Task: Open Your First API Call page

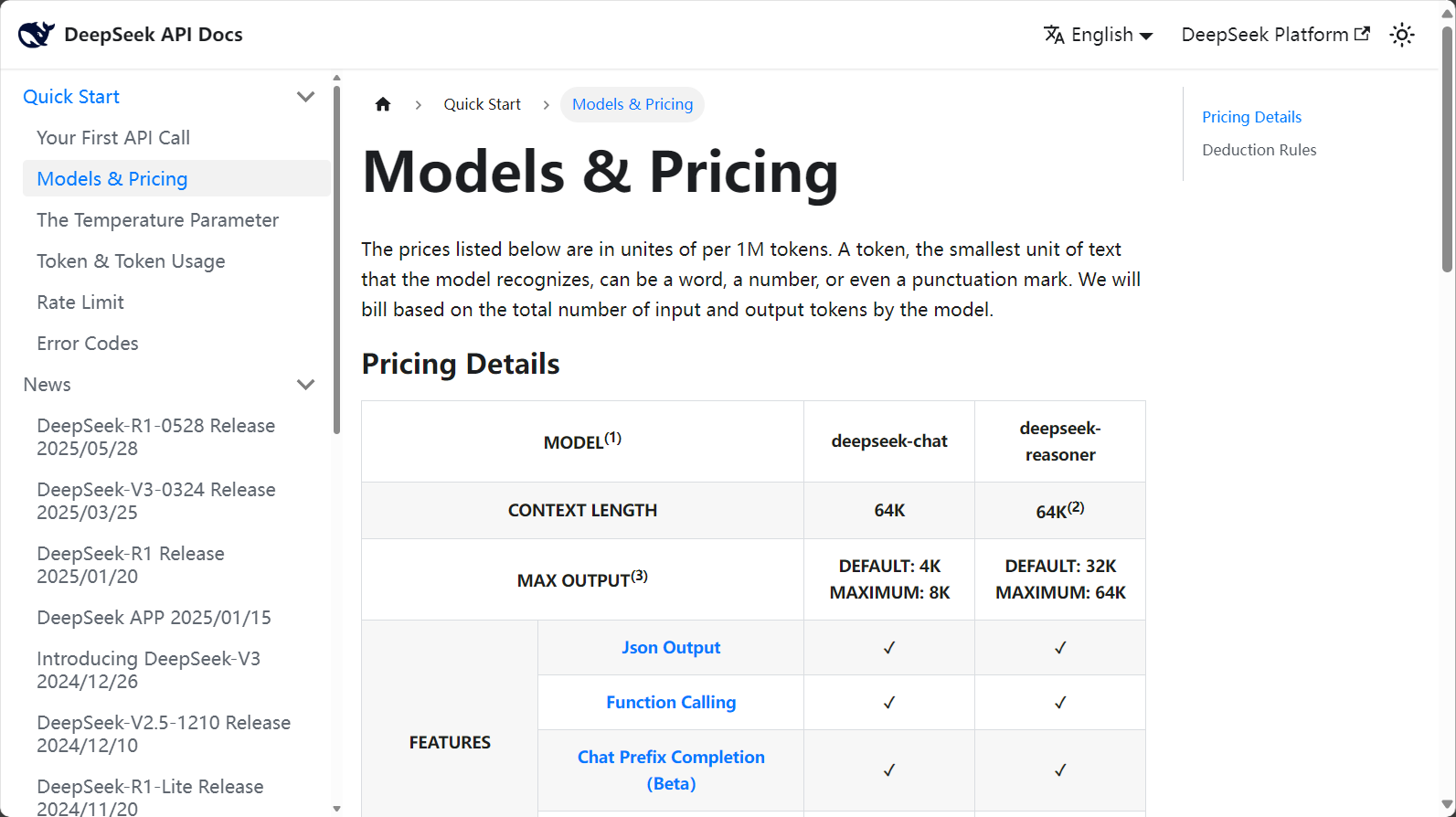Action: [113, 138]
